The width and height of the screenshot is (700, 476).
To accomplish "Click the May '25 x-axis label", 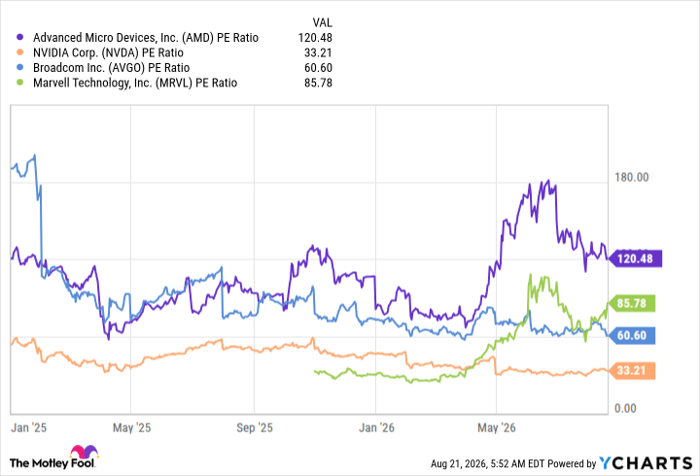I will [132, 428].
